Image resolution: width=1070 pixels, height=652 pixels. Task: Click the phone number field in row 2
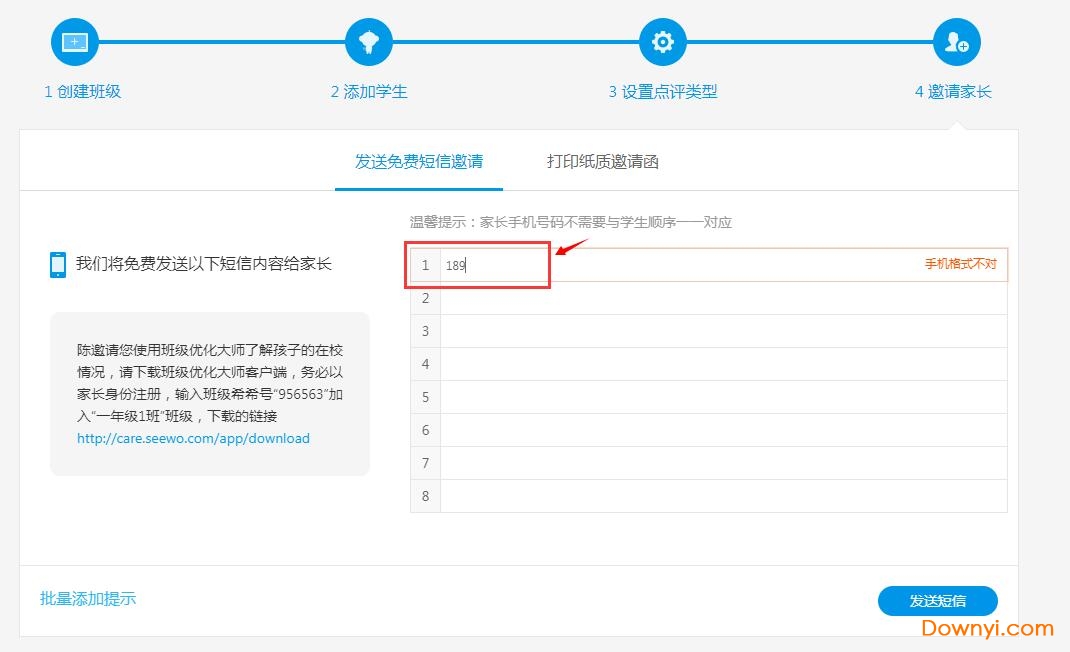coord(723,298)
